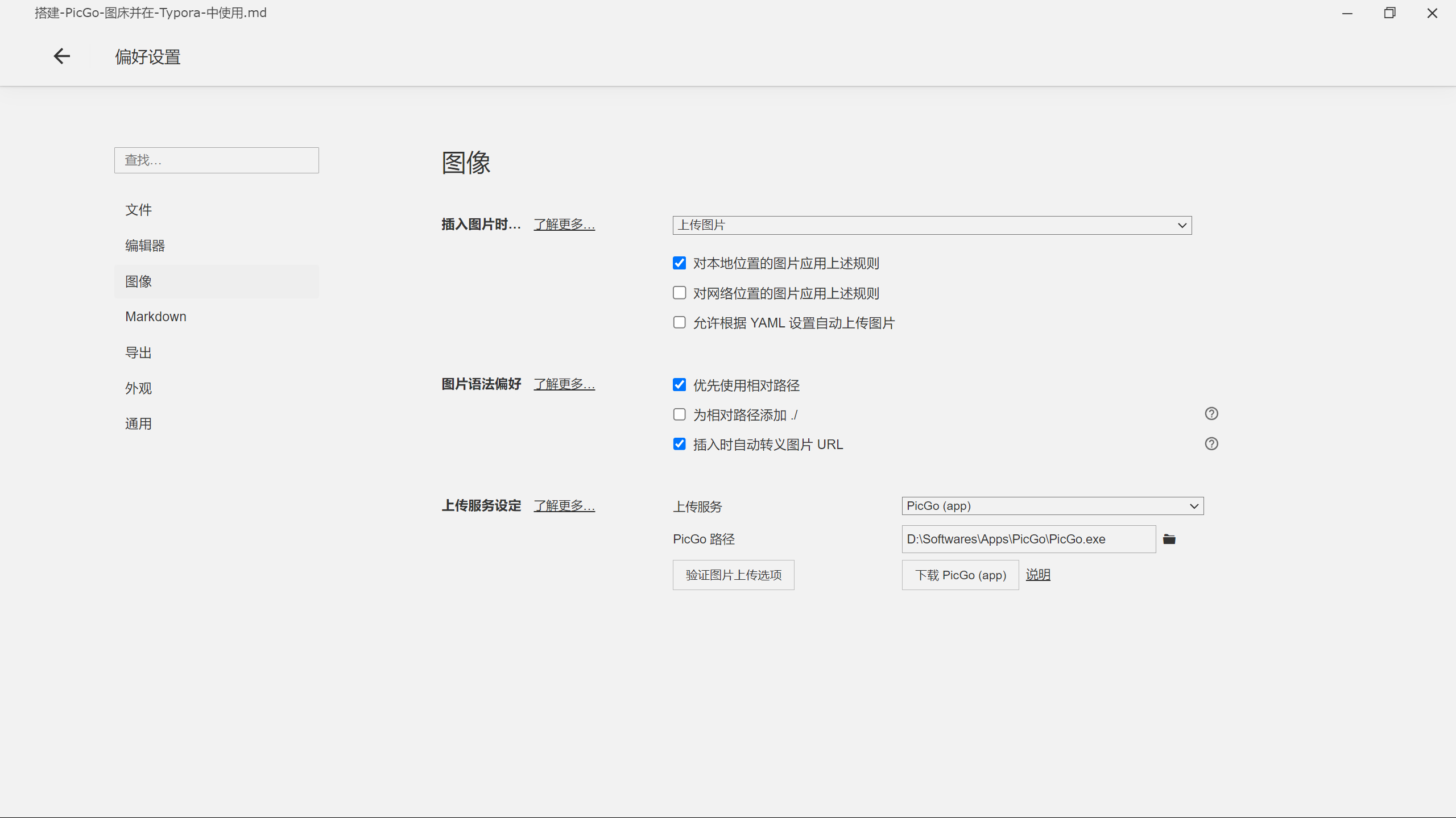Click help icon beside auto-escape image URL
The height and width of the screenshot is (818, 1456).
1211,444
